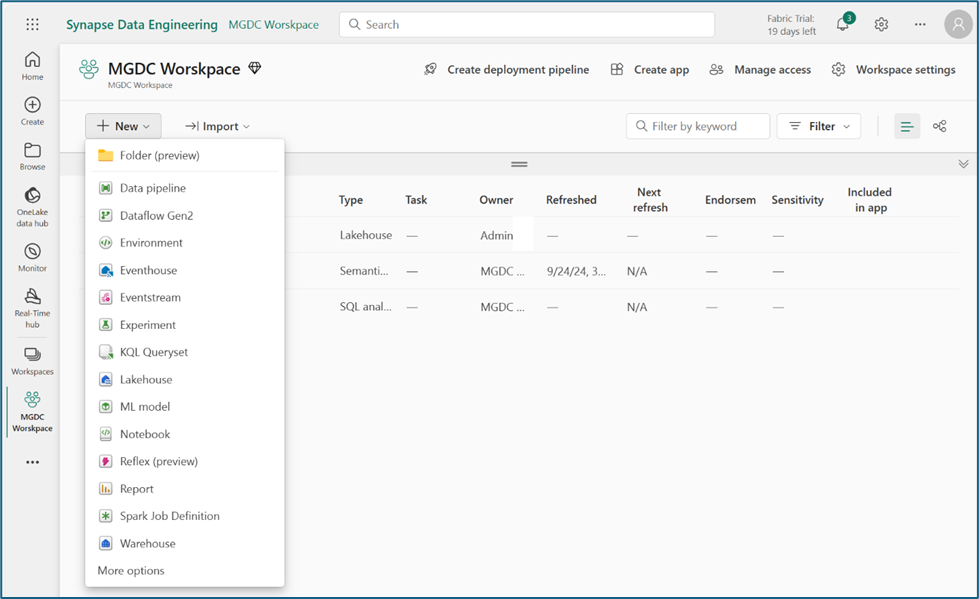979x599 pixels.
Task: Choose Experiment from New menu
Action: coord(185,325)
